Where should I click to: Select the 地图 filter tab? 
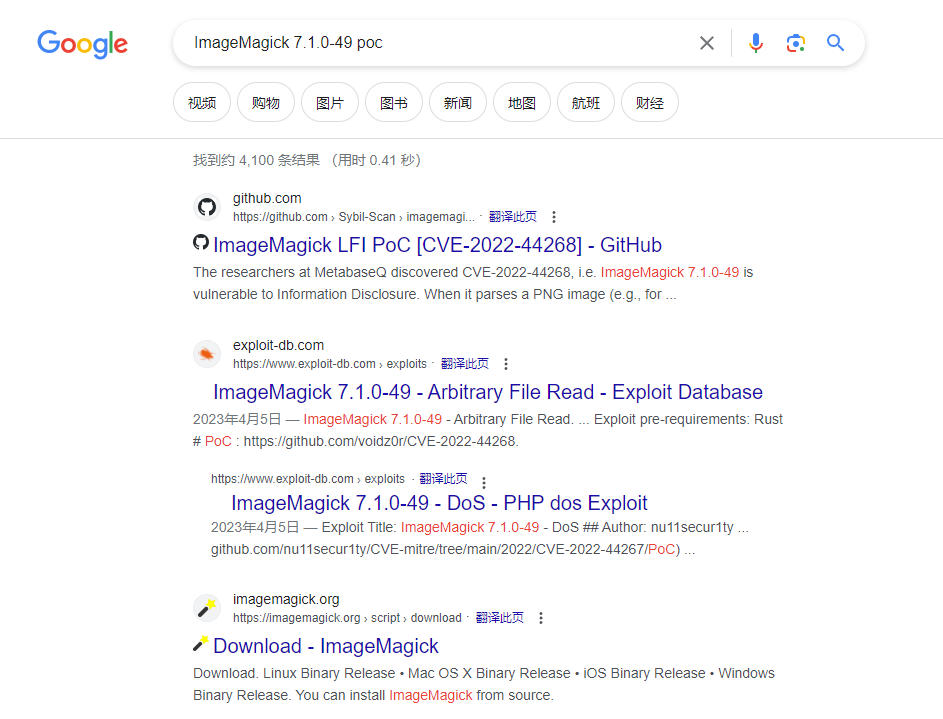(521, 103)
